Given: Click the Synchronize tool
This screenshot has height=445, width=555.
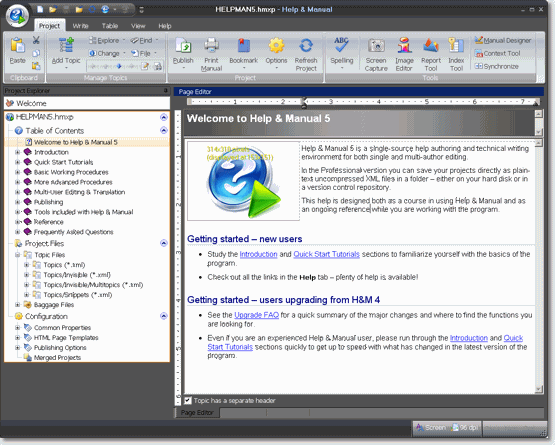Looking at the screenshot, I should point(497,66).
